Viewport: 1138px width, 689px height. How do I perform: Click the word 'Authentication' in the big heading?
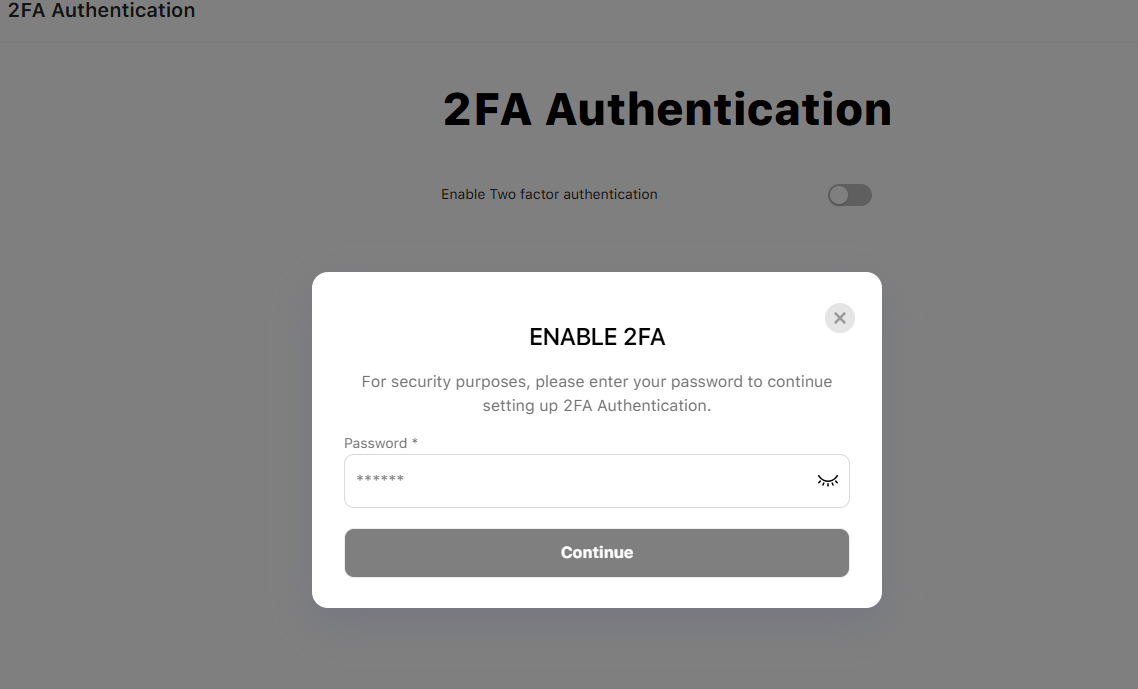[x=718, y=109]
